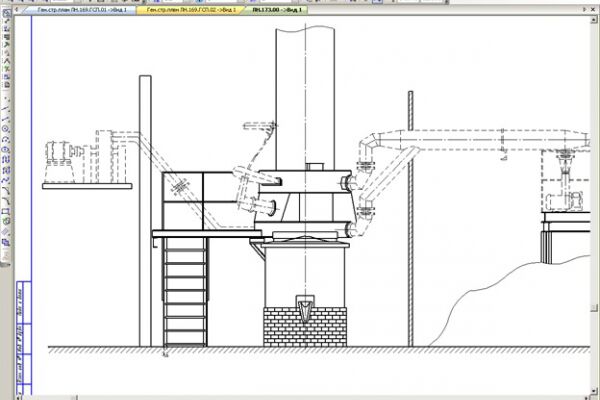Click the scroll-left arrow at bottom left
Viewport: 600px width, 400px height.
tap(20, 397)
